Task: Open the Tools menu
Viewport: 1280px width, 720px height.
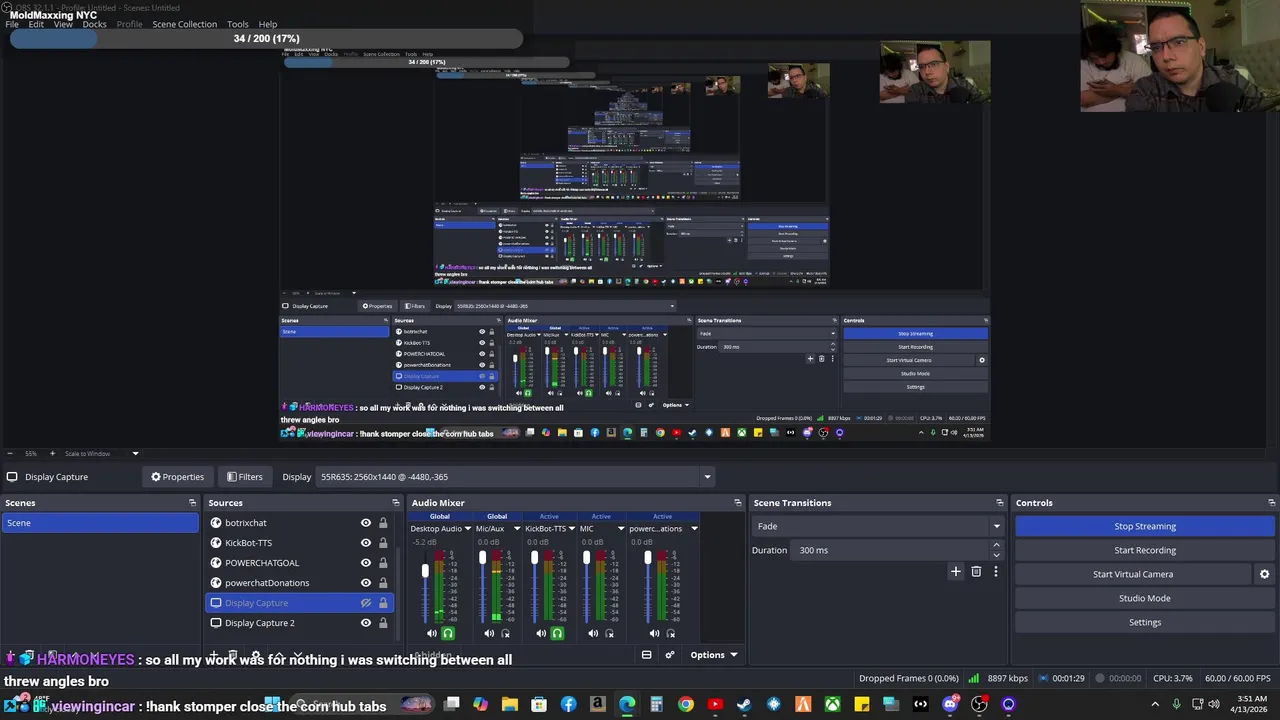Action: point(238,24)
